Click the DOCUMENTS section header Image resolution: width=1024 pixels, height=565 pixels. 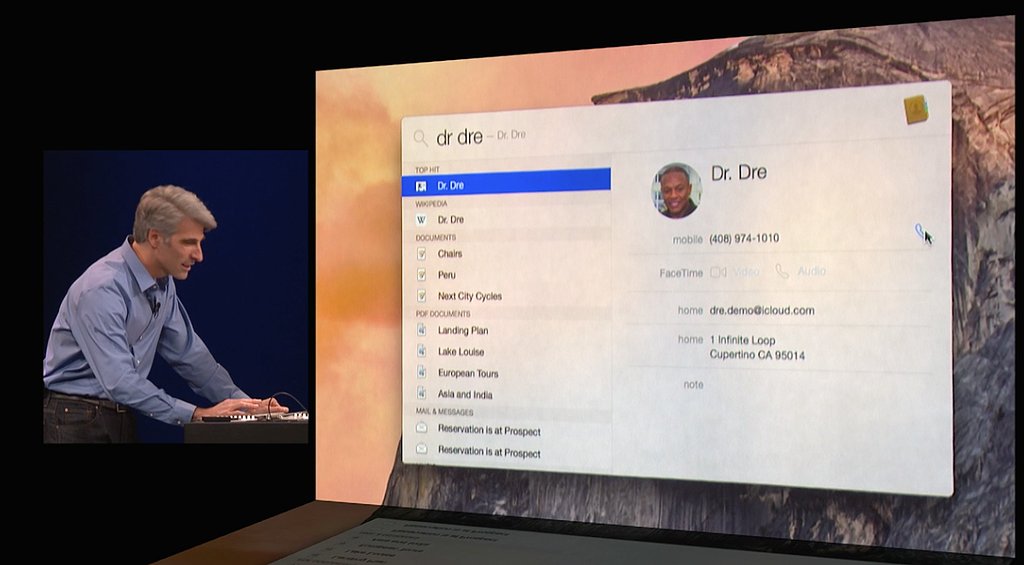pyautogui.click(x=436, y=238)
